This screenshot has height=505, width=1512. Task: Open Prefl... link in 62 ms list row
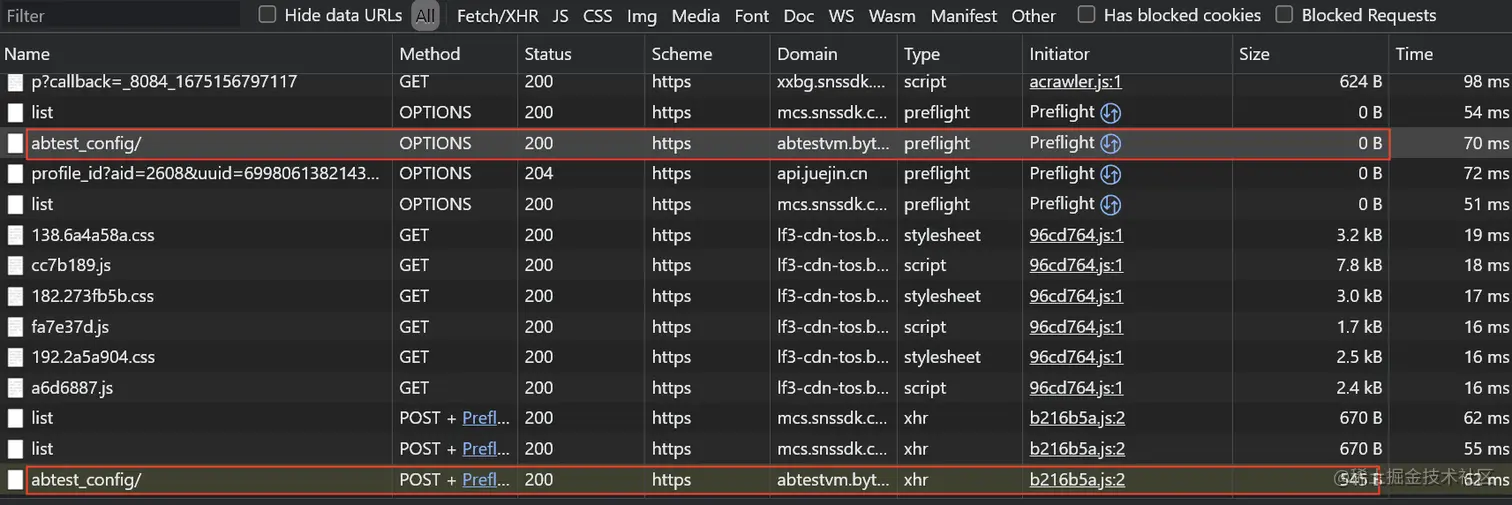tap(486, 418)
